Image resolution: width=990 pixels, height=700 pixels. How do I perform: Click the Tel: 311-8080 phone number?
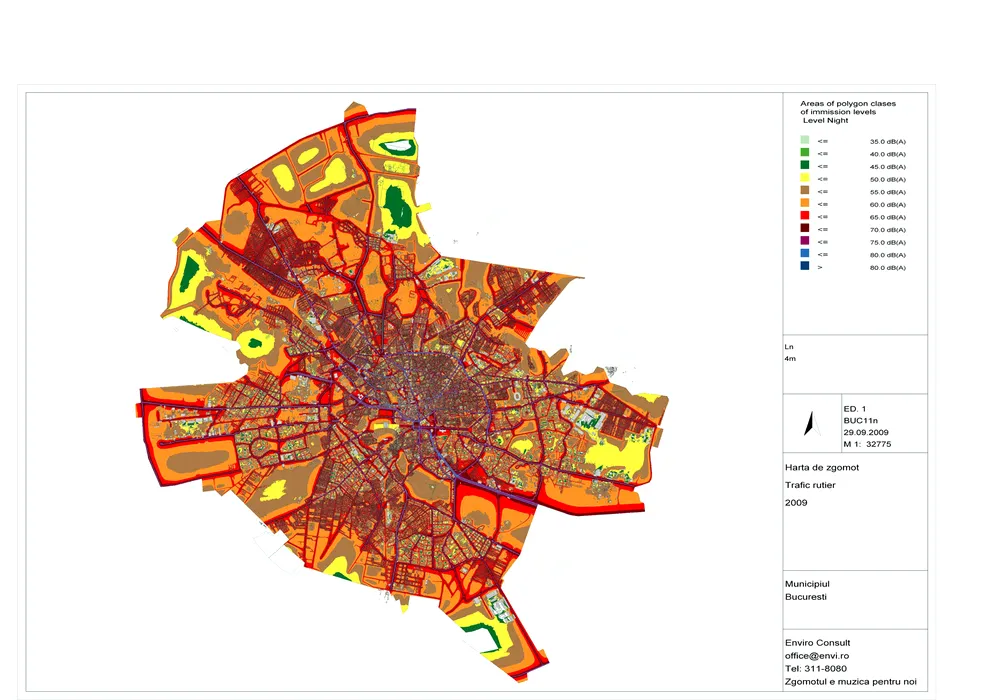tap(816, 668)
